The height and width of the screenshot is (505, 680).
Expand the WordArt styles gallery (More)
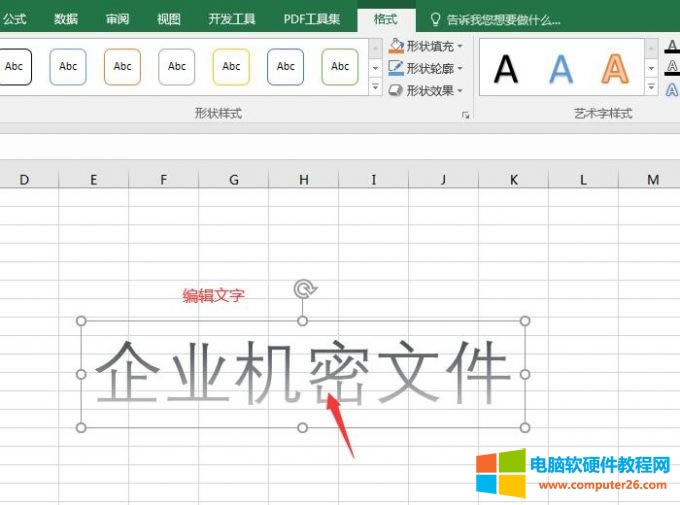(651, 87)
